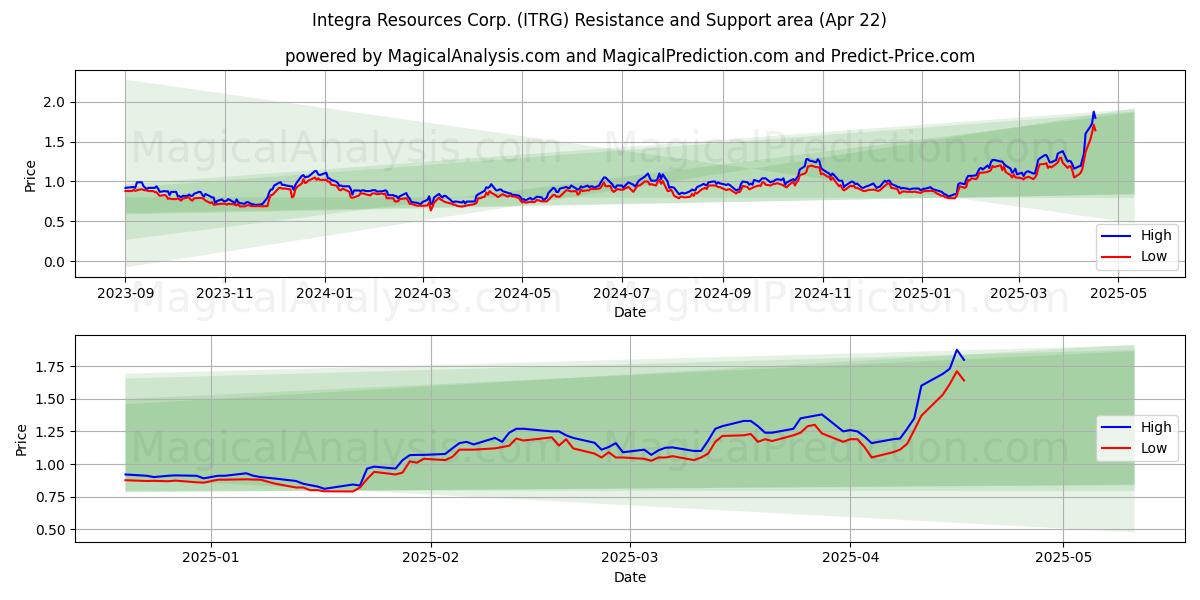Click the red Low line peak in the zoomed 2025 chart
This screenshot has width=1200, height=600.
tap(957, 371)
